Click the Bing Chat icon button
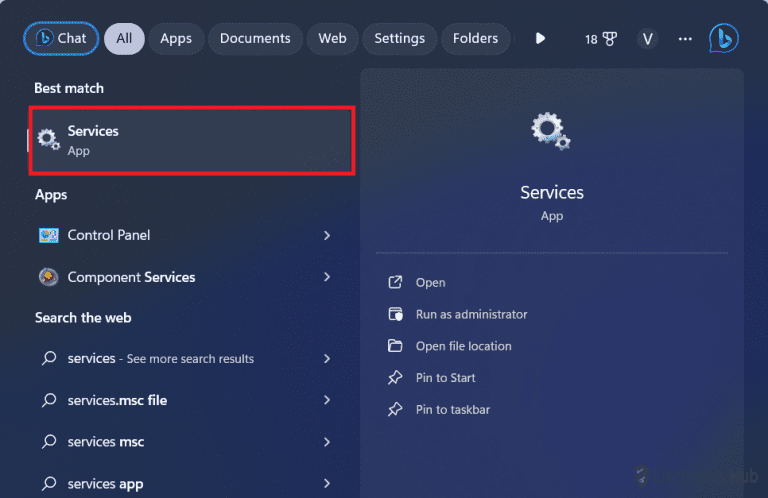768x498 pixels. pyautogui.click(x=61, y=39)
